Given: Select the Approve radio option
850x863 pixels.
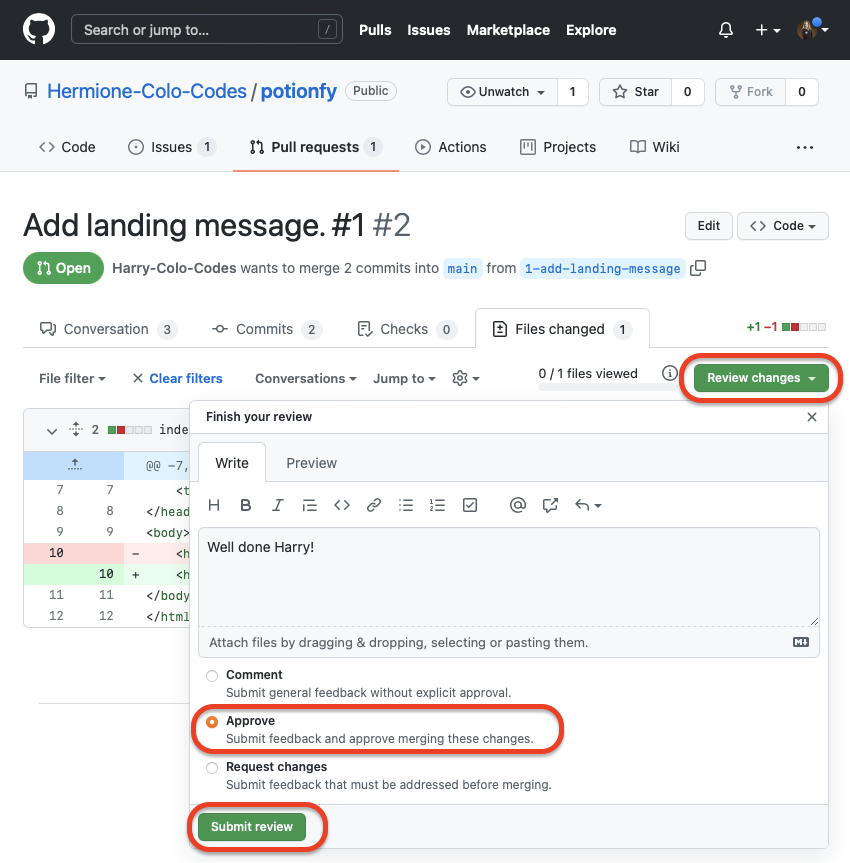Looking at the screenshot, I should pyautogui.click(x=212, y=722).
